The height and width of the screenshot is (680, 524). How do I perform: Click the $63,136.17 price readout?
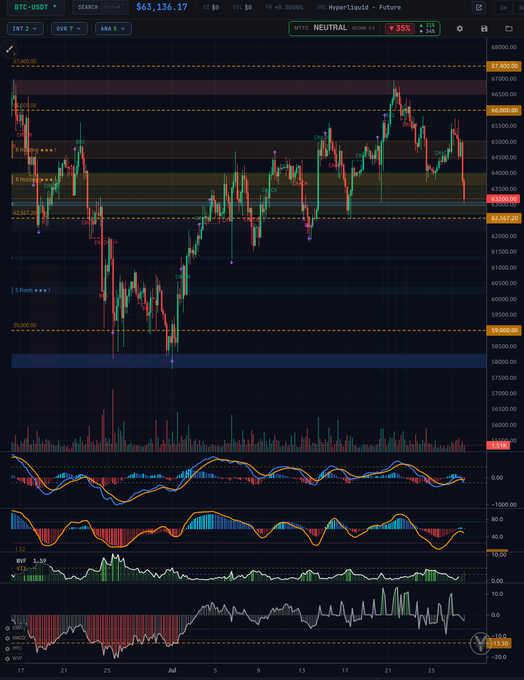coord(162,7)
